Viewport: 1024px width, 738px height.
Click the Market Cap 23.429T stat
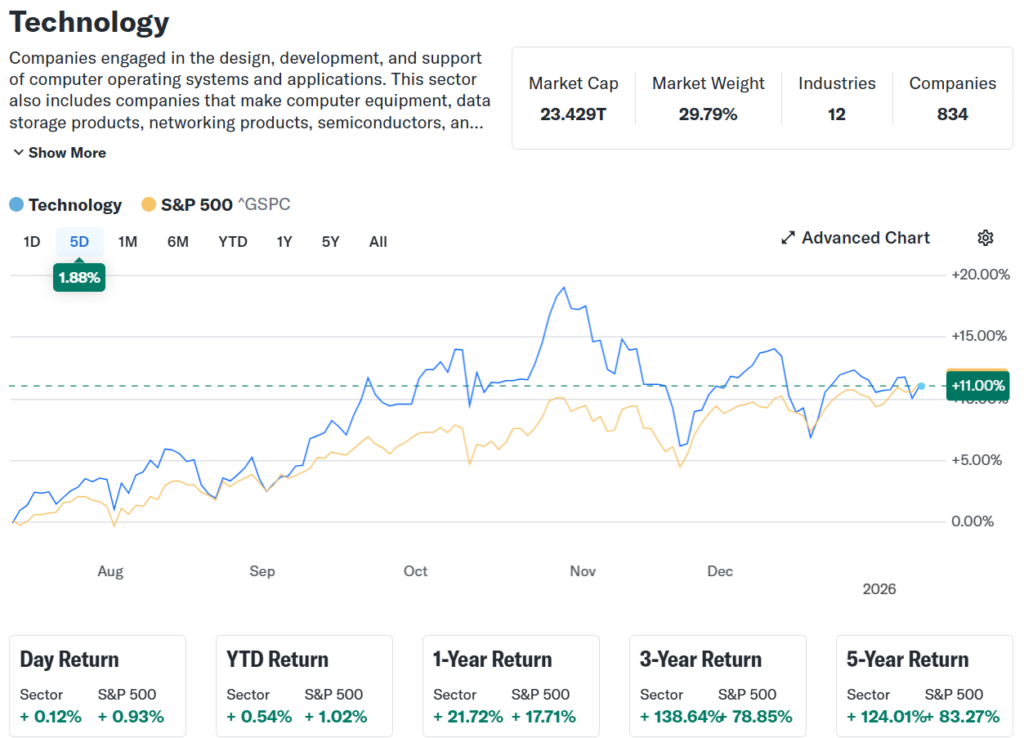point(573,98)
